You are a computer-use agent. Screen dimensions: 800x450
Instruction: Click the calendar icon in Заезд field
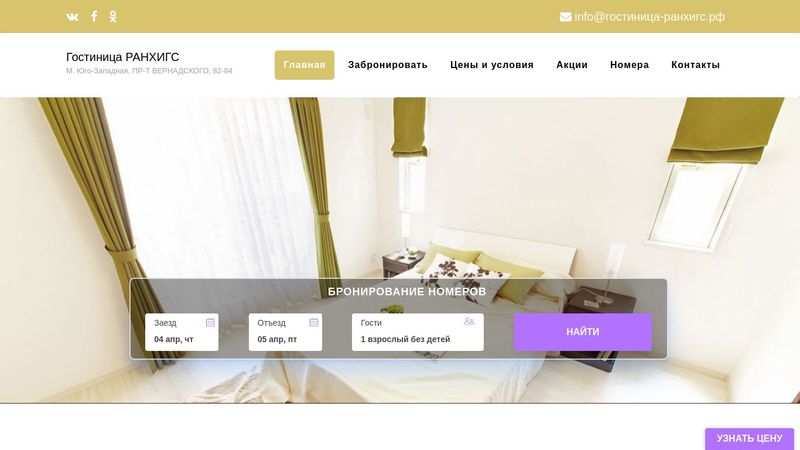click(210, 322)
